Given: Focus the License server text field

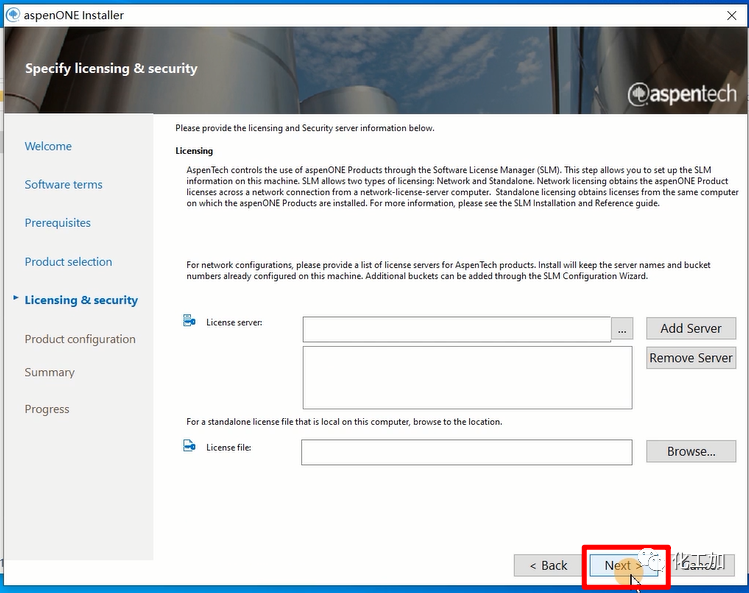Looking at the screenshot, I should coord(456,329).
